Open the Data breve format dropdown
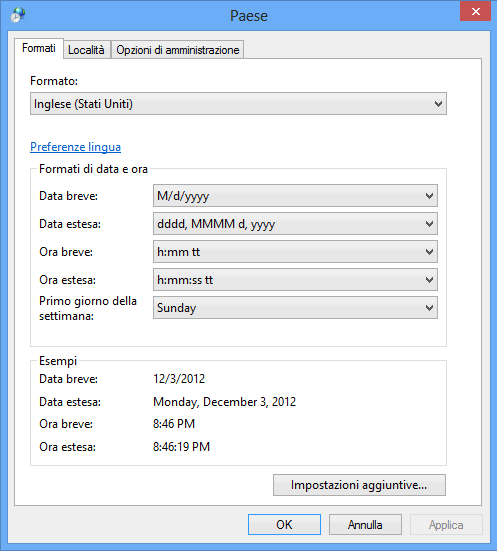The height and width of the screenshot is (551, 497). pyautogui.click(x=295, y=195)
